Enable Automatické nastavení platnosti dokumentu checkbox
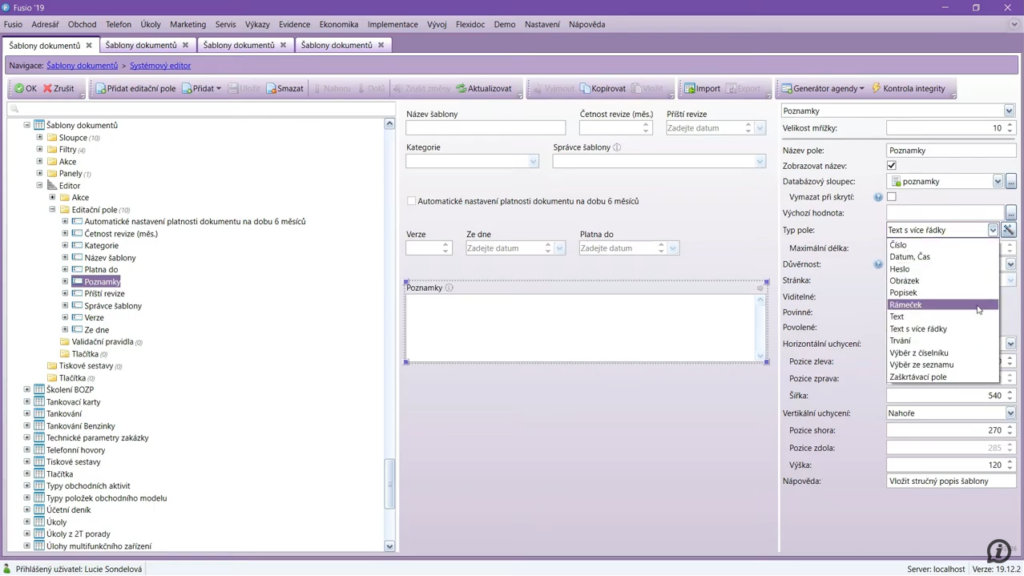This screenshot has width=1024, height=576. (x=411, y=201)
